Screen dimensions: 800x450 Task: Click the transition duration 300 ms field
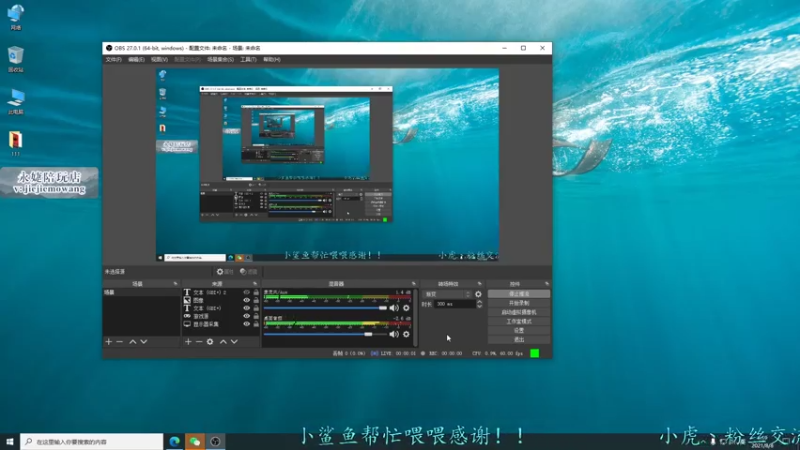[455, 304]
